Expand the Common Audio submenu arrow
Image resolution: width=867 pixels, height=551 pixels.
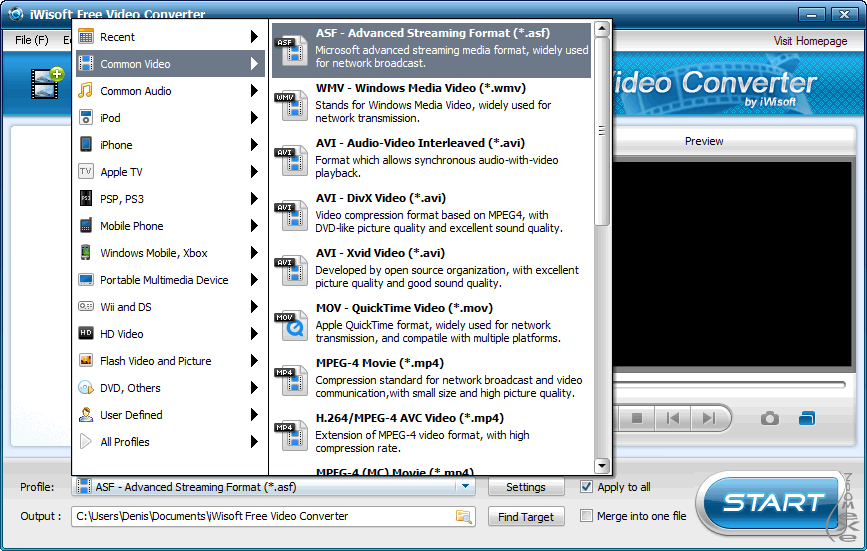click(x=254, y=90)
